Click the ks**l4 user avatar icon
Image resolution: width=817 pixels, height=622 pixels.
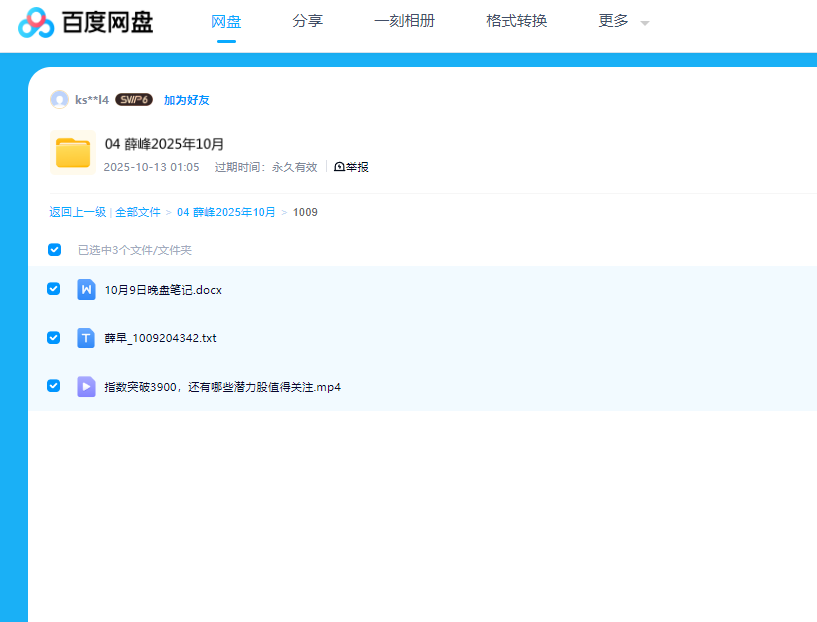pyautogui.click(x=60, y=100)
